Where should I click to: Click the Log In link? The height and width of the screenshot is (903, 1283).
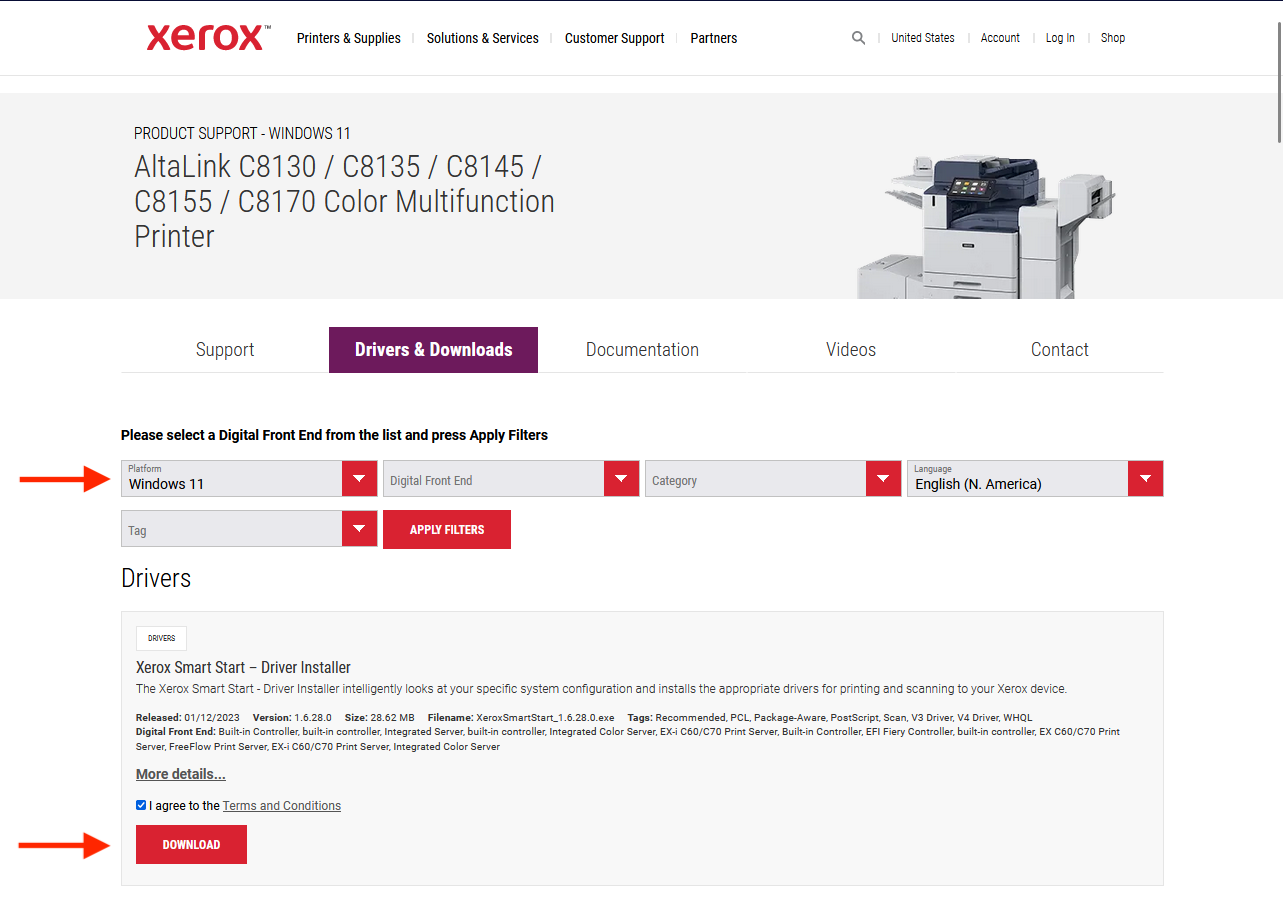pyautogui.click(x=1060, y=38)
